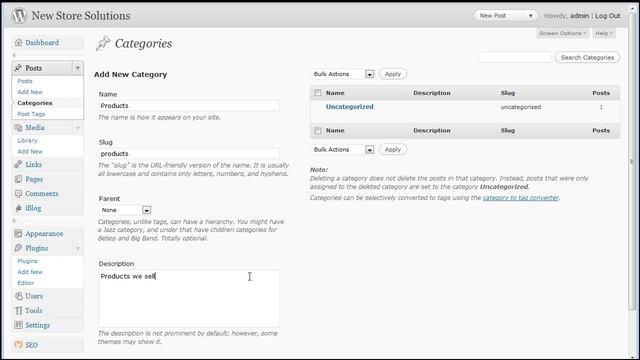
Task: Open Add New under Posts
Action: pos(30,92)
